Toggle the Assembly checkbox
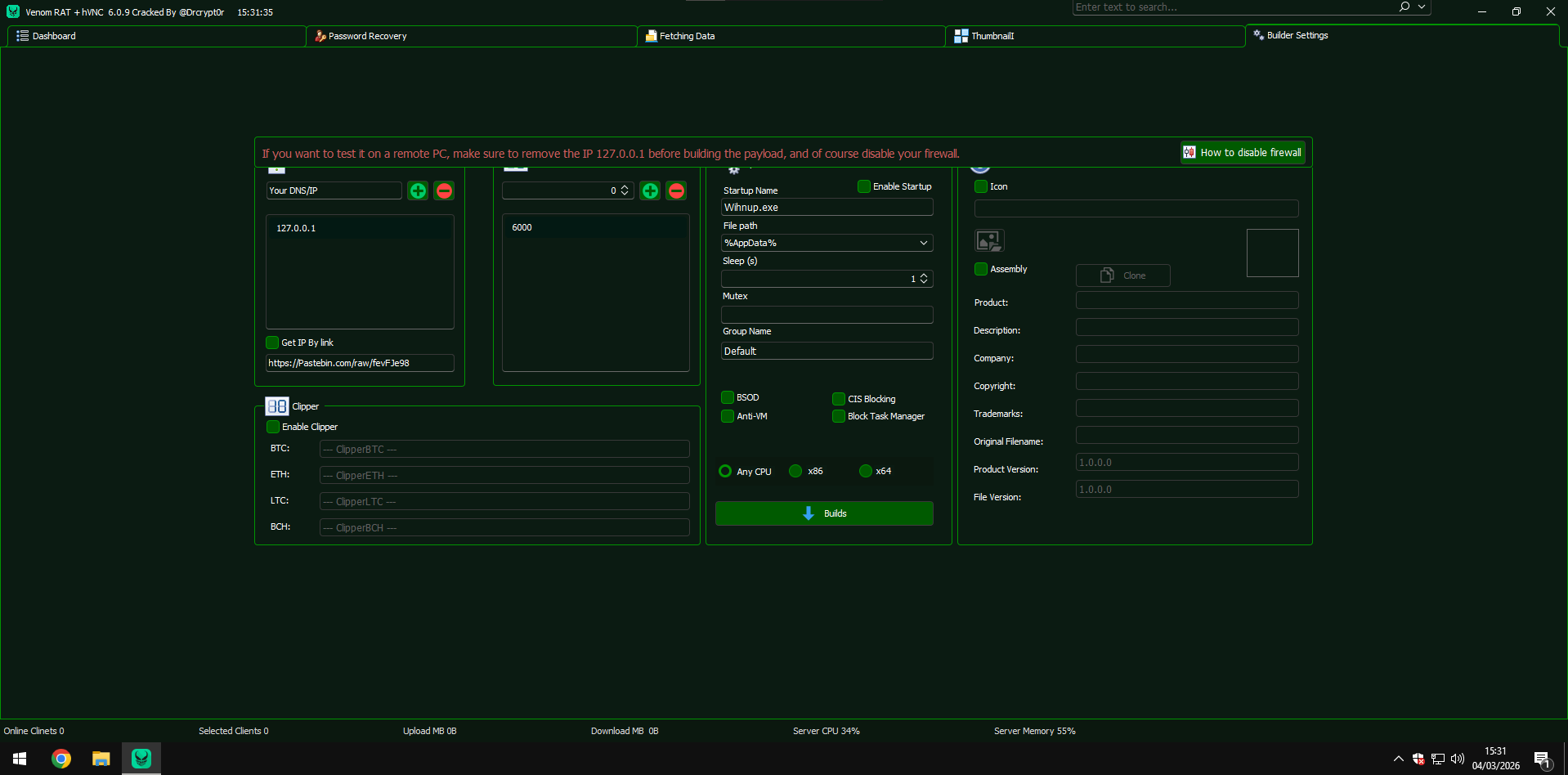 (981, 269)
